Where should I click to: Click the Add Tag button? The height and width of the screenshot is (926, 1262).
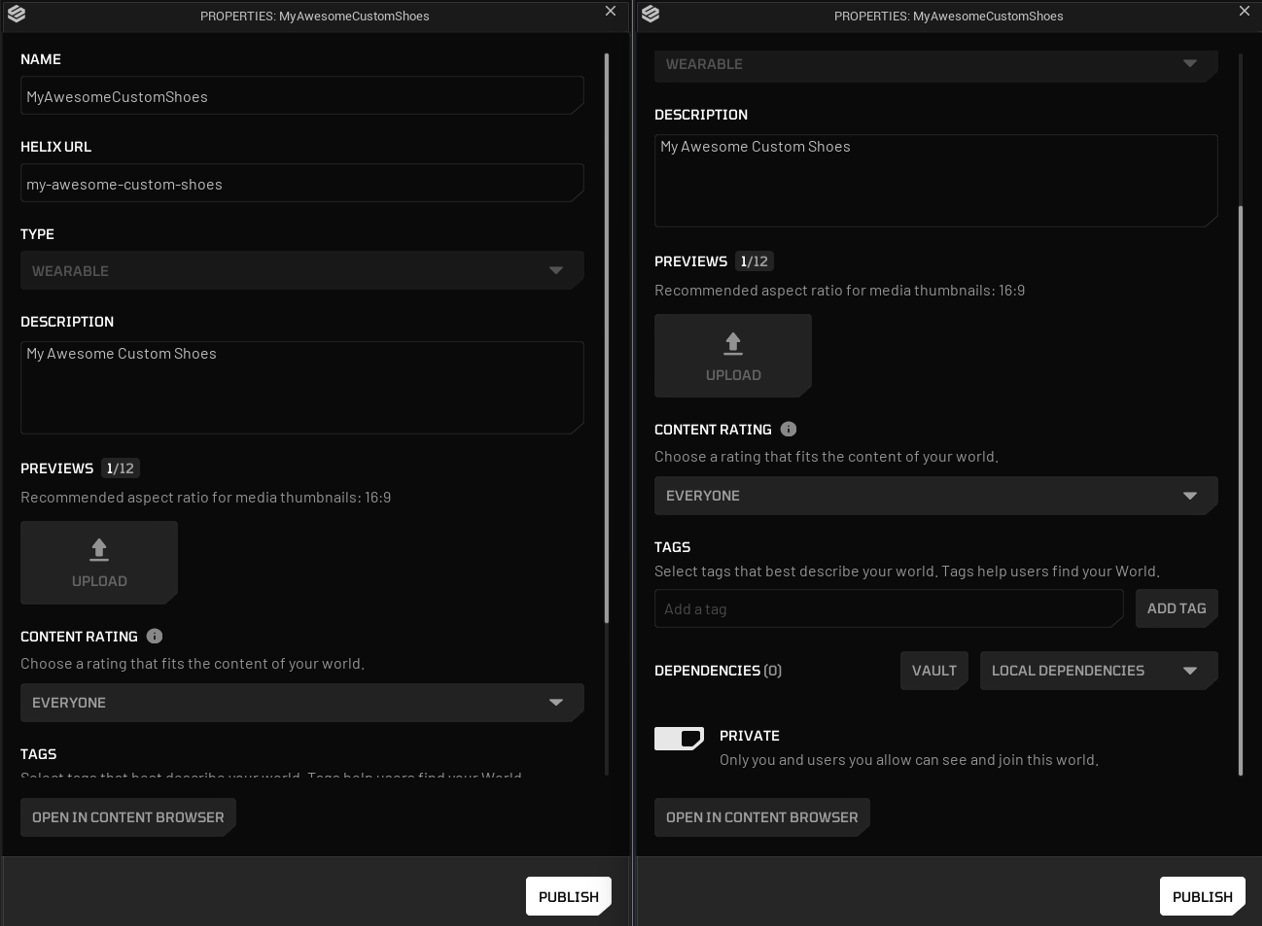(x=1176, y=608)
